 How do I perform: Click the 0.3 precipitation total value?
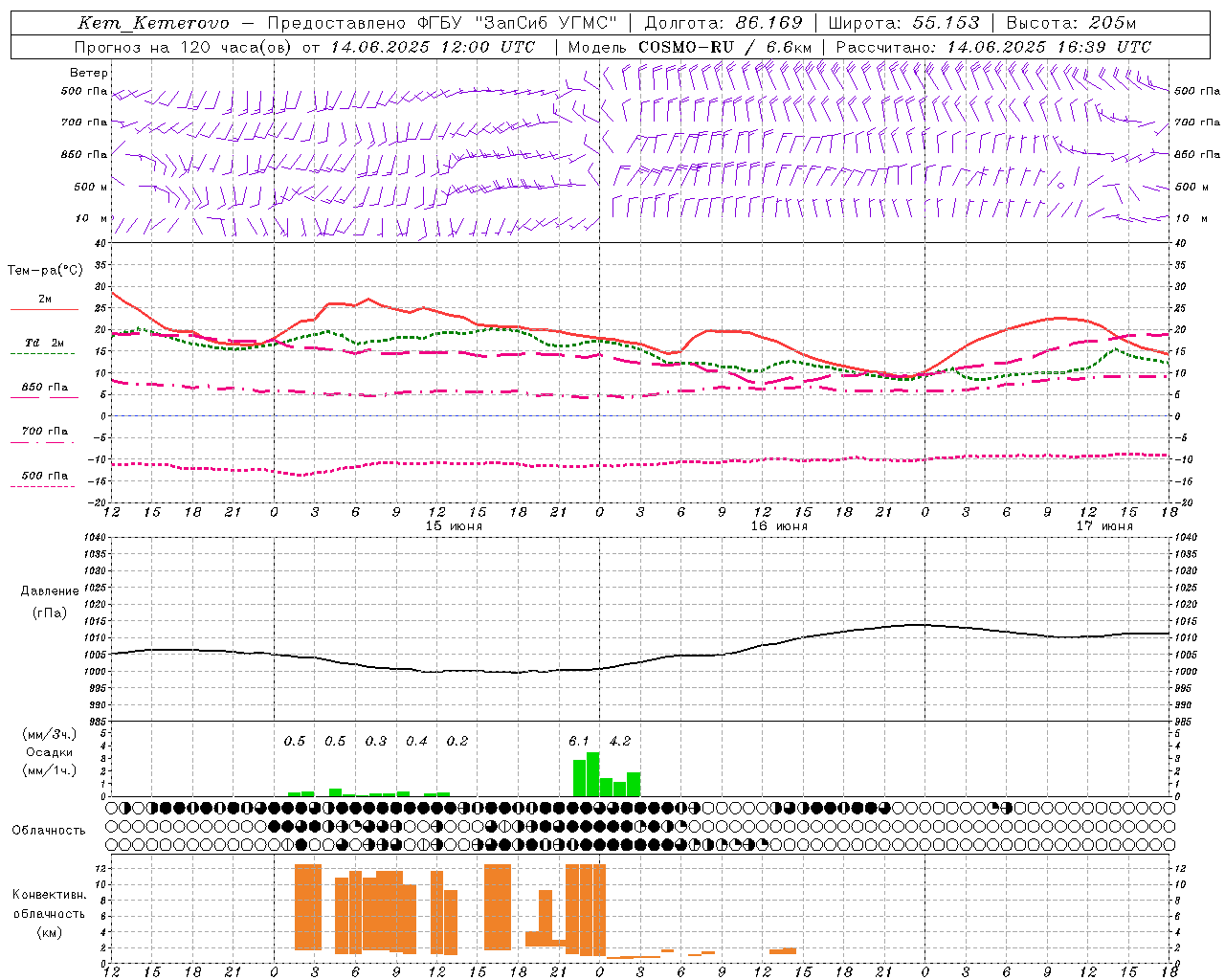coord(376,742)
